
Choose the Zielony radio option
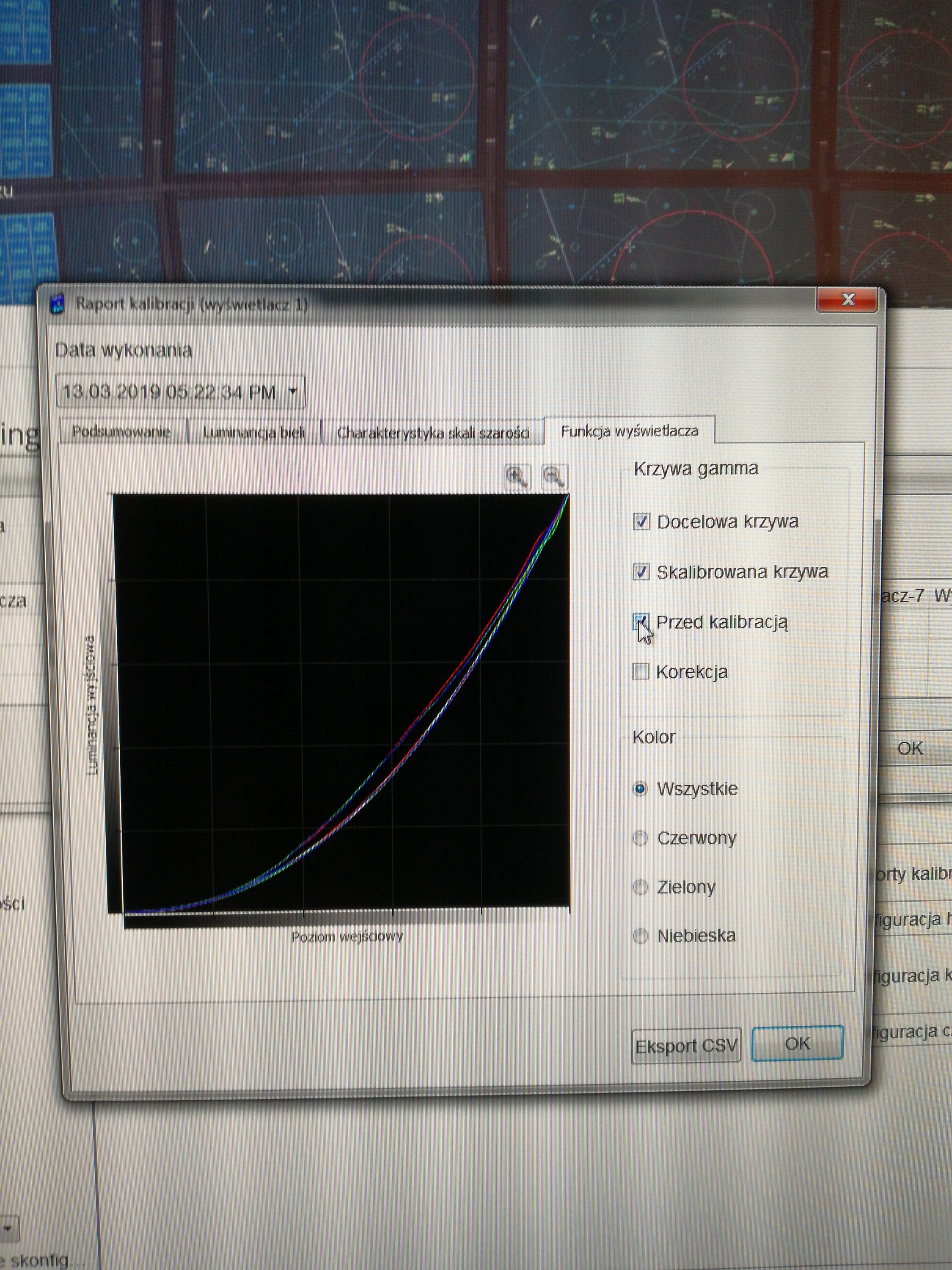click(x=641, y=888)
